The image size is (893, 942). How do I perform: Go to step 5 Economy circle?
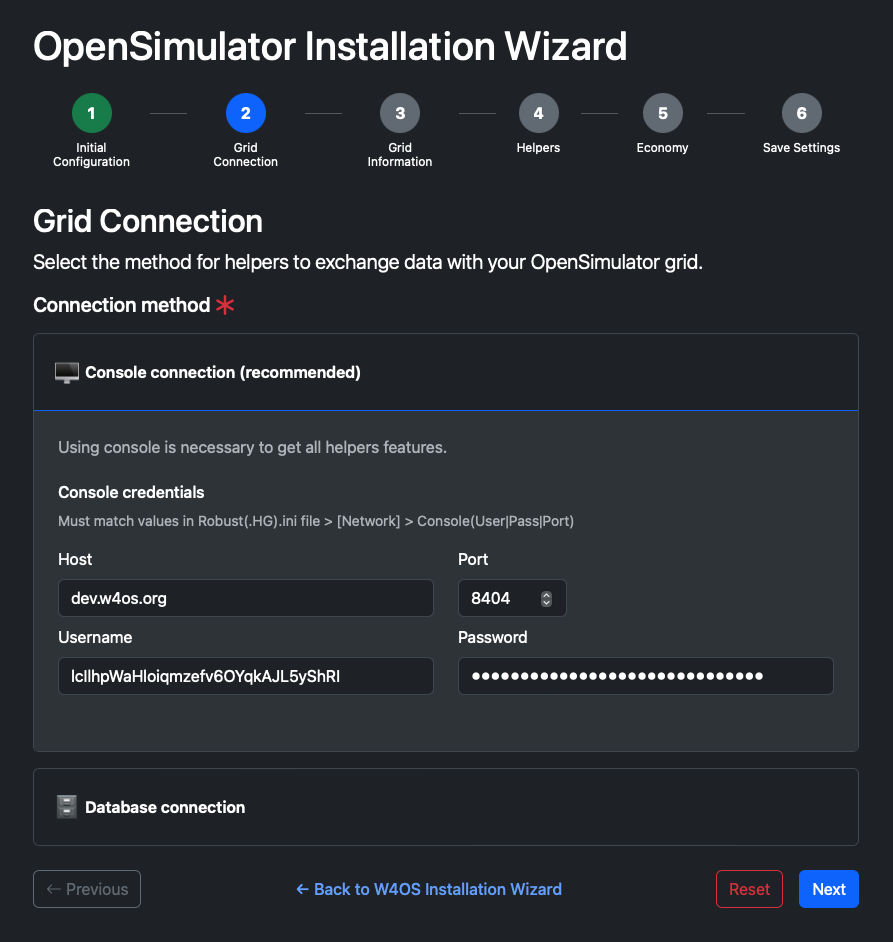click(663, 113)
